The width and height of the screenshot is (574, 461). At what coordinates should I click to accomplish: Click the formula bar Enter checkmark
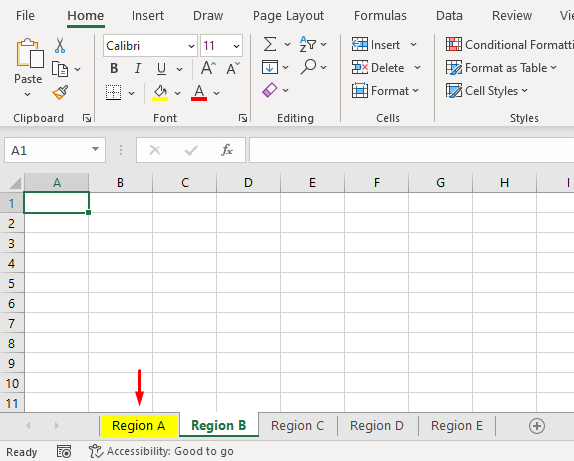pyautogui.click(x=191, y=150)
